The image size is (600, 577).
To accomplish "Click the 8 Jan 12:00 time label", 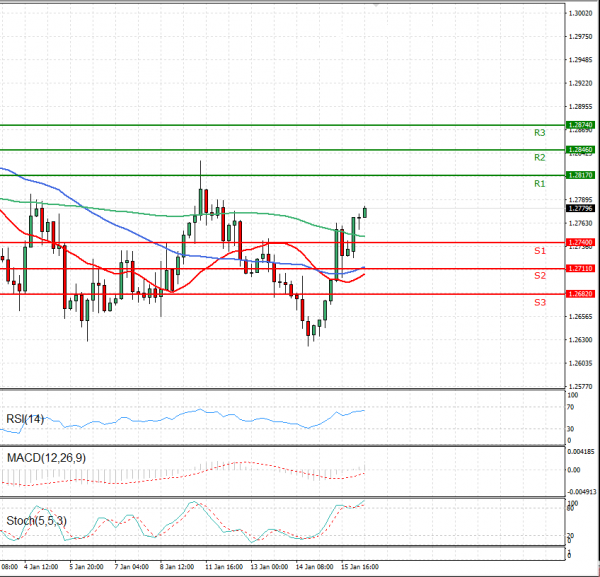I will (x=177, y=567).
